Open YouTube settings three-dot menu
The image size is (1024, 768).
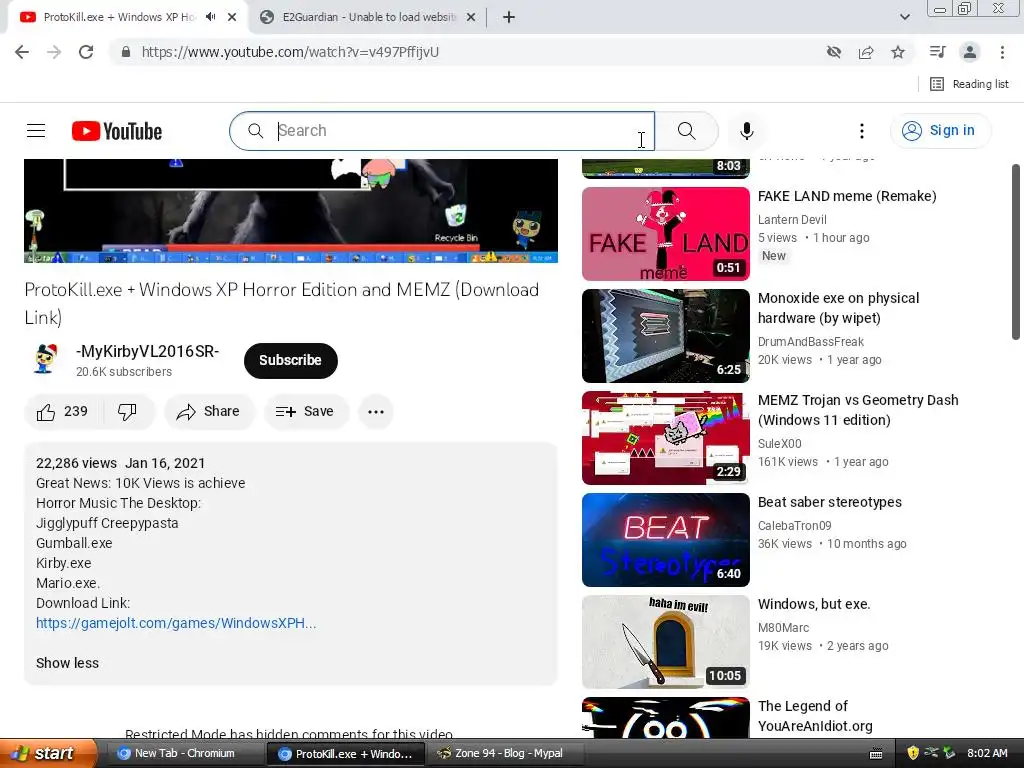tap(861, 131)
